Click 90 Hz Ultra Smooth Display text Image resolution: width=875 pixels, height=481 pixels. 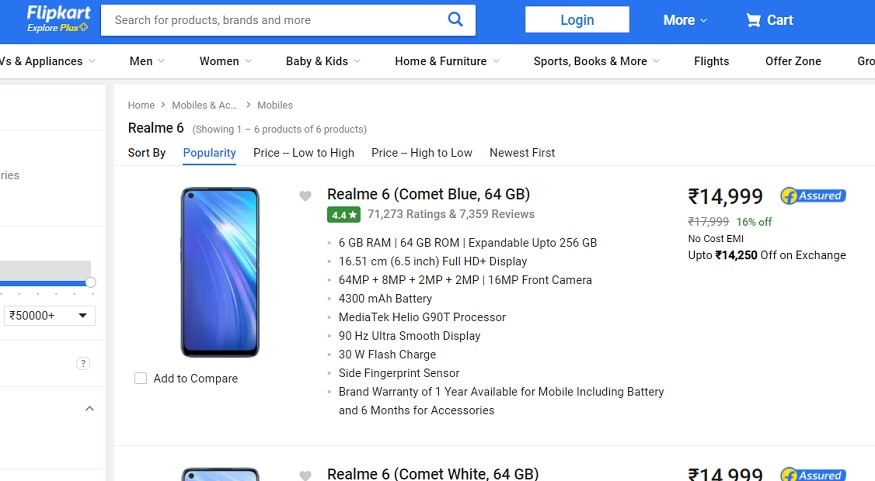(x=409, y=336)
